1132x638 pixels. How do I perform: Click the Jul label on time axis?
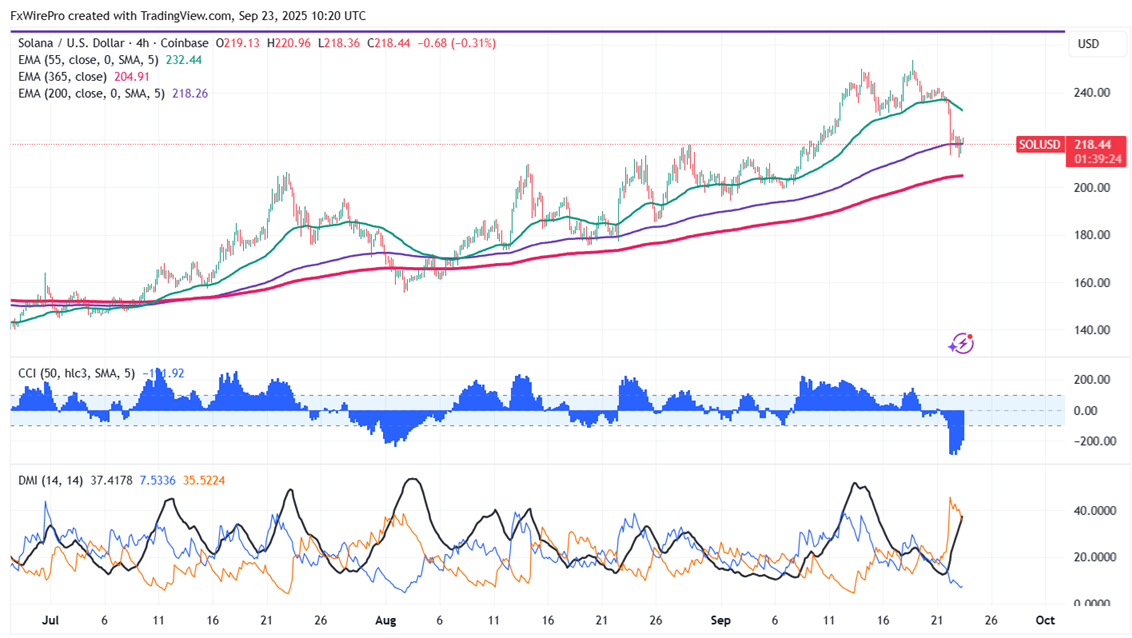click(x=51, y=621)
